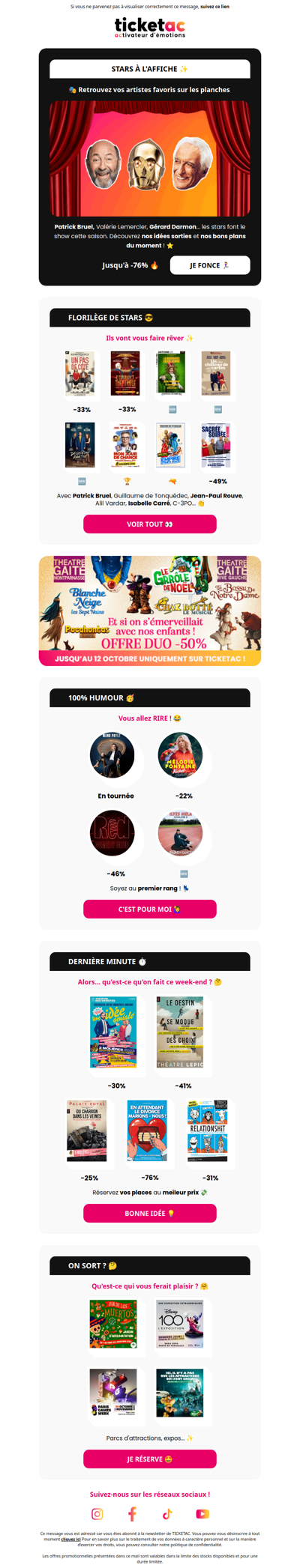
Task: Click the JE FONCE button
Action: tap(210, 265)
